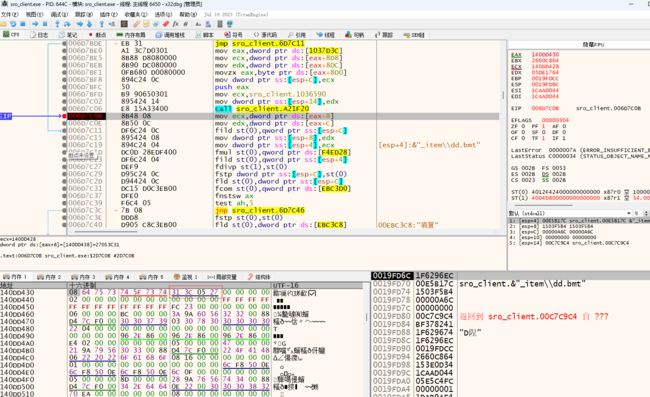Click the Trace Over toolbar icon

coord(89,24)
